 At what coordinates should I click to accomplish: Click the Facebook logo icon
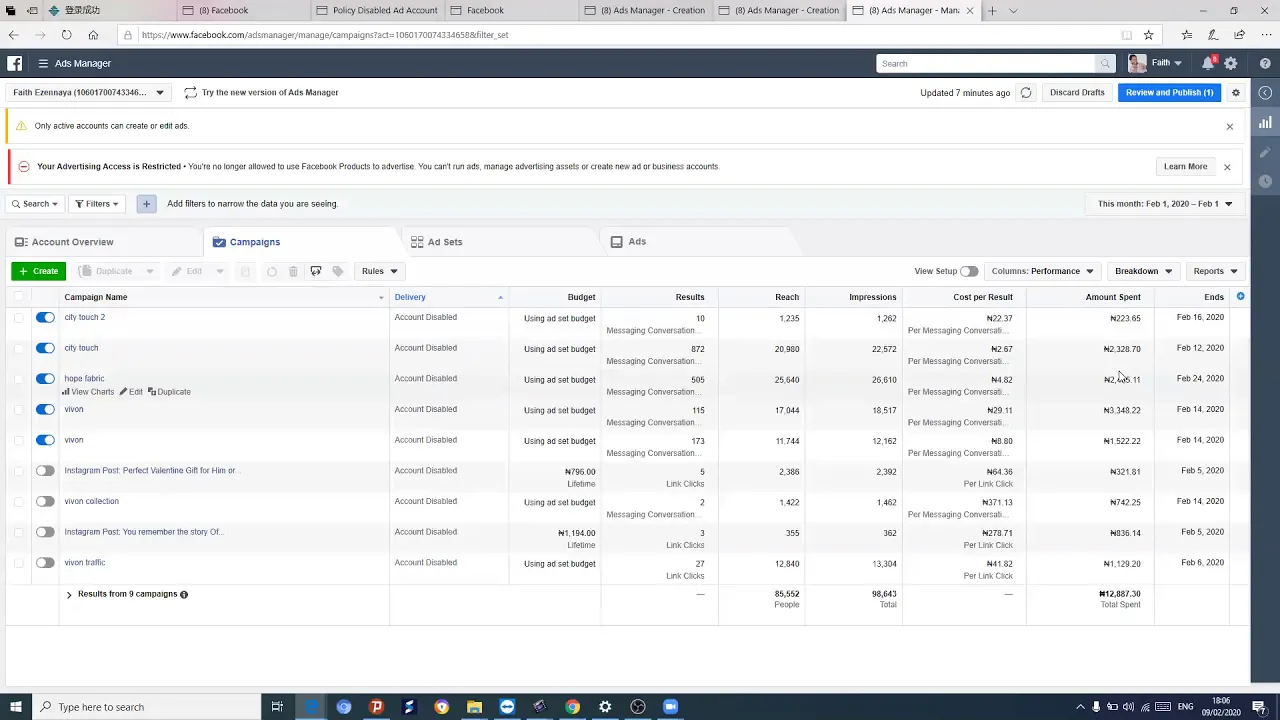pos(14,63)
